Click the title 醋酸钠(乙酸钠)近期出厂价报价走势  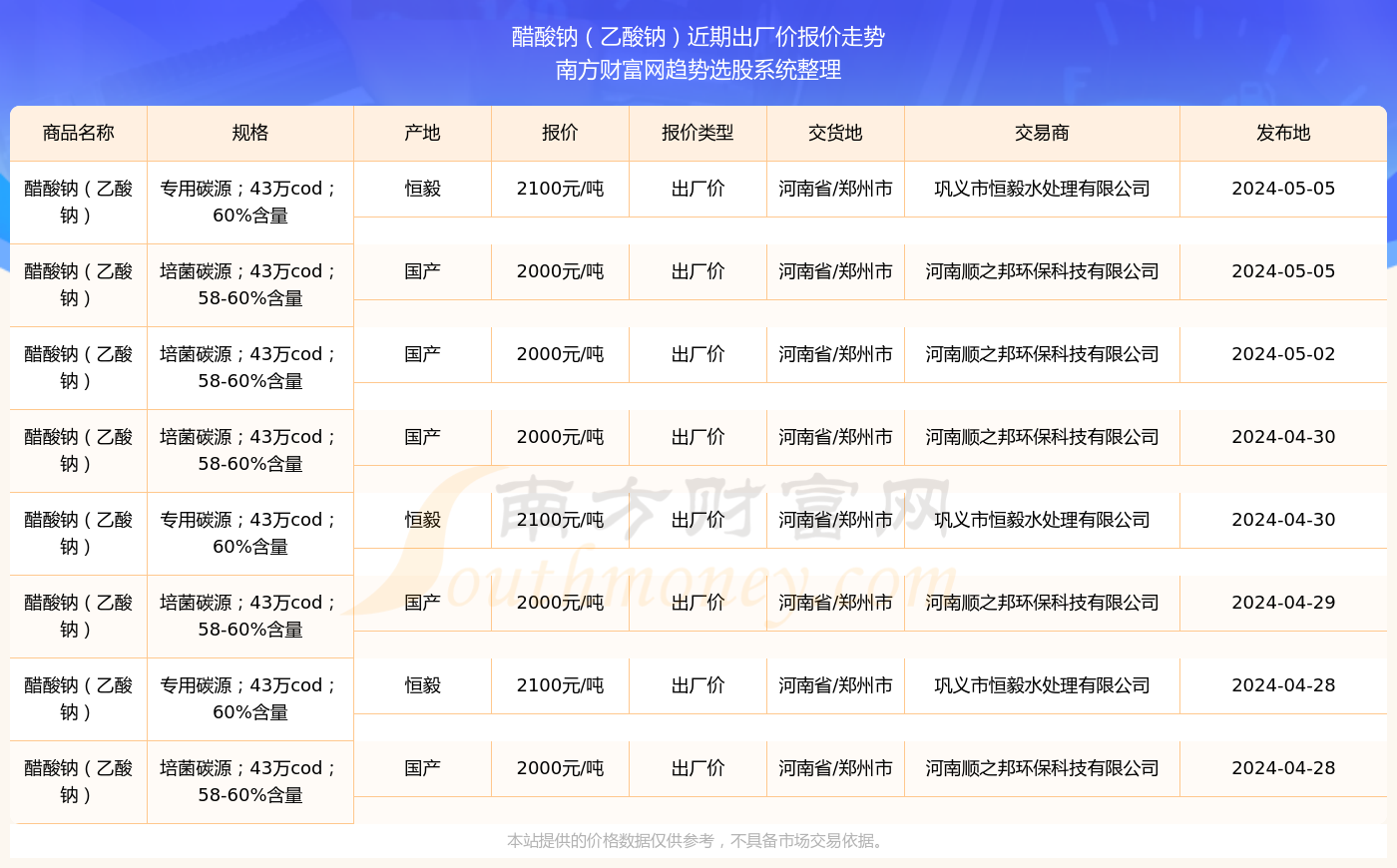click(x=698, y=37)
